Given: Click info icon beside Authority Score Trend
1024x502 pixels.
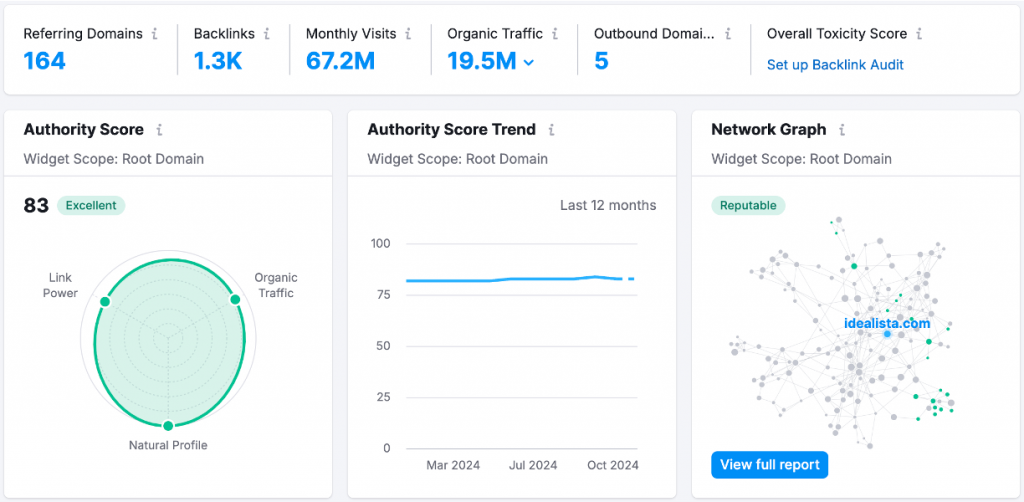Looking at the screenshot, I should (x=552, y=130).
